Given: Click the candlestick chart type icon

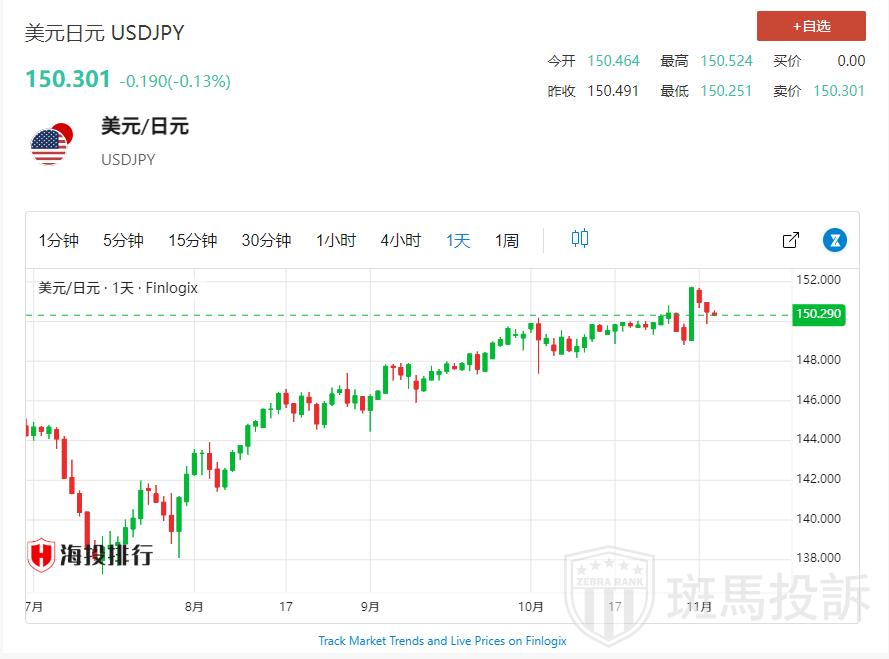Looking at the screenshot, I should (580, 239).
